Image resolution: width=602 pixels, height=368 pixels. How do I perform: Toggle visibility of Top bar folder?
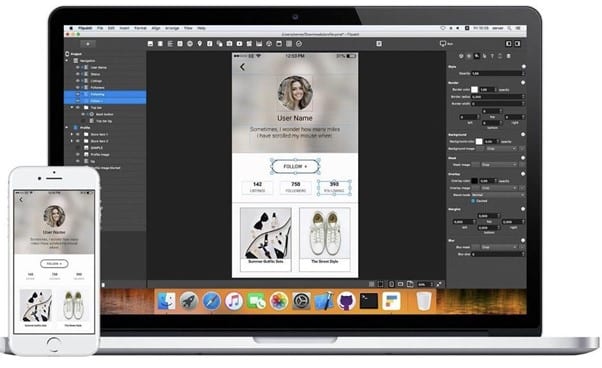(78, 108)
